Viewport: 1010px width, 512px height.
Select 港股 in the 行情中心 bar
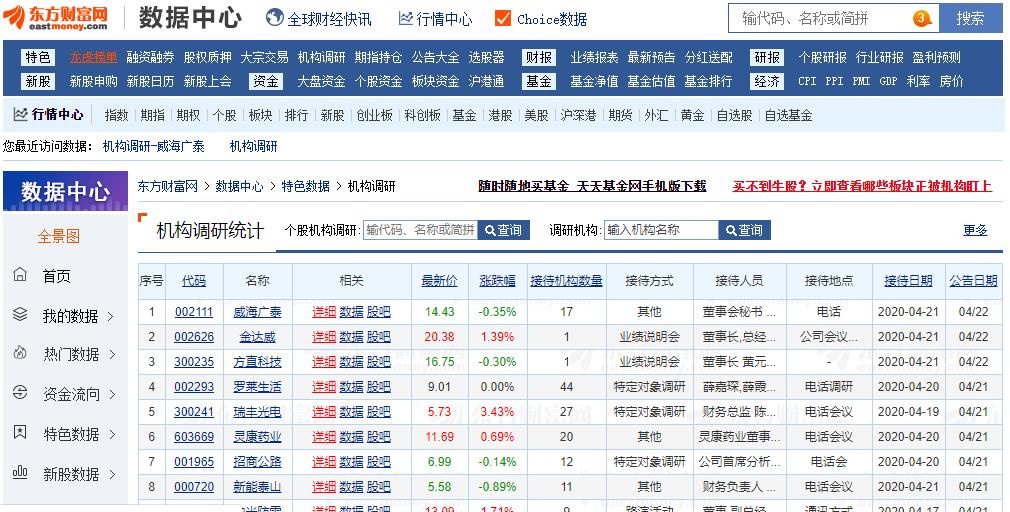[500, 115]
